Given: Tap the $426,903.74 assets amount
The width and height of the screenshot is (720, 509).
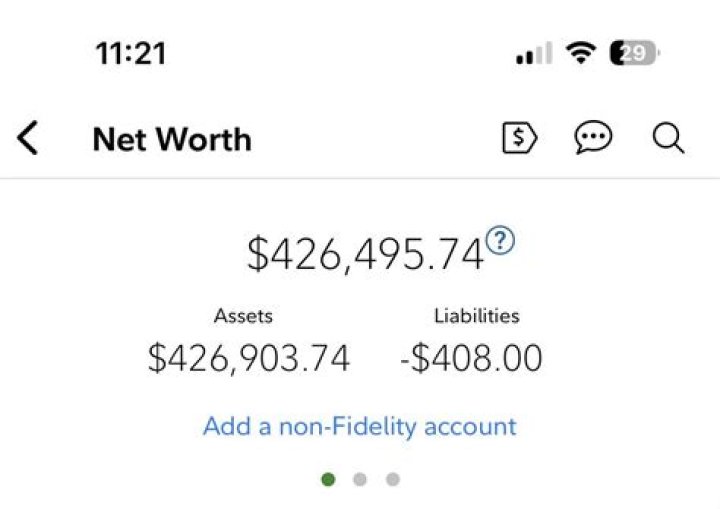Looking at the screenshot, I should [249, 358].
